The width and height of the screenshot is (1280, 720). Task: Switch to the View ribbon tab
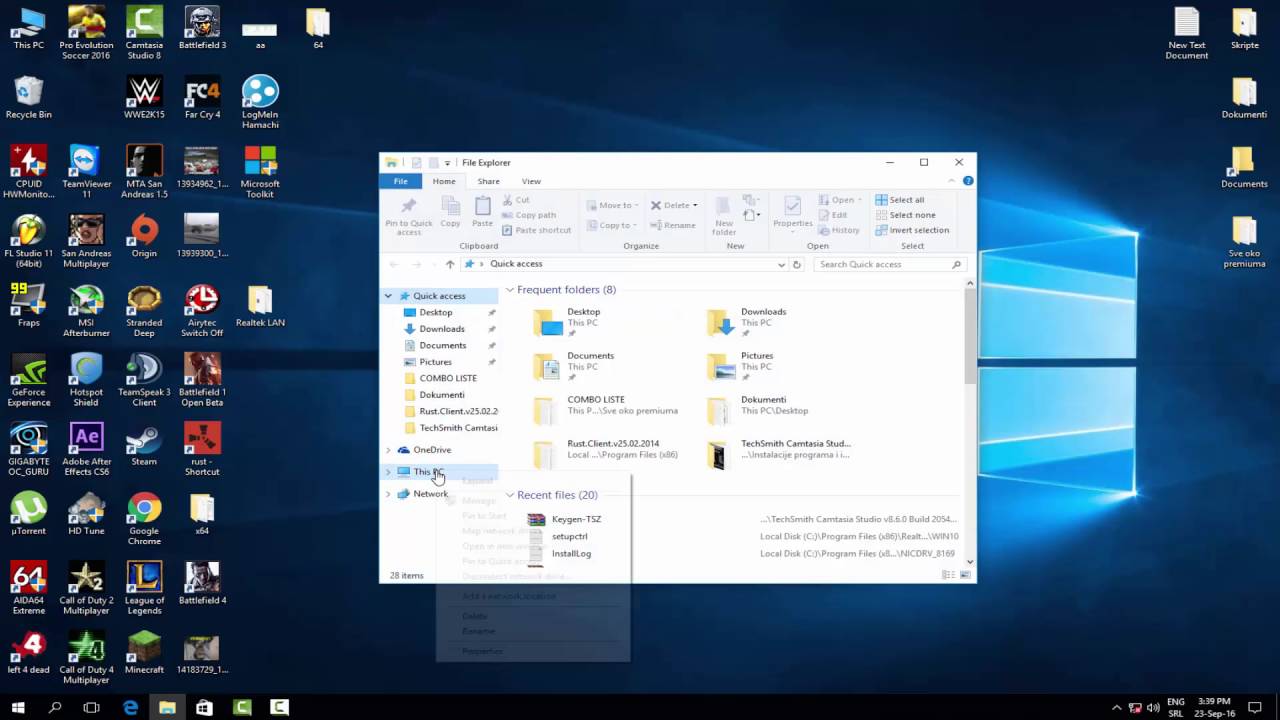(x=531, y=181)
